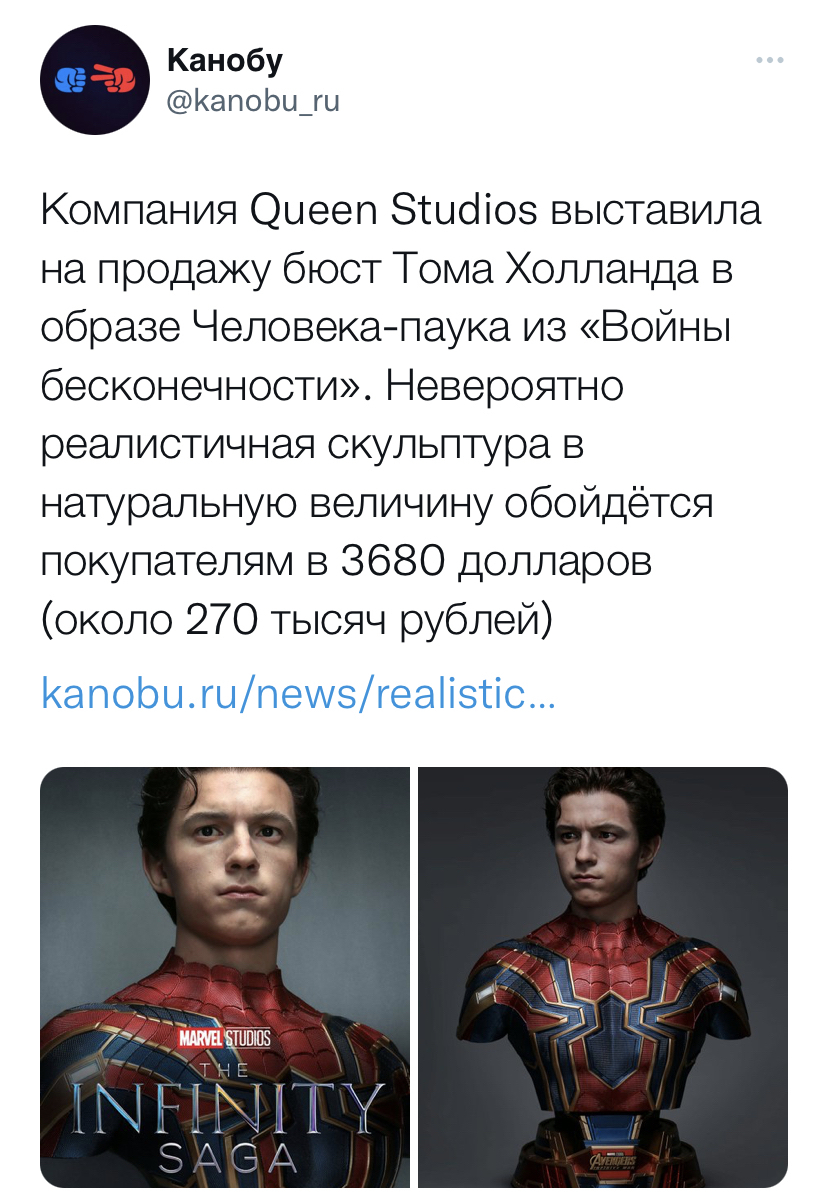Click the words Тома Холланда in the tweet
The height and width of the screenshot is (1195, 828).
tap(546, 268)
